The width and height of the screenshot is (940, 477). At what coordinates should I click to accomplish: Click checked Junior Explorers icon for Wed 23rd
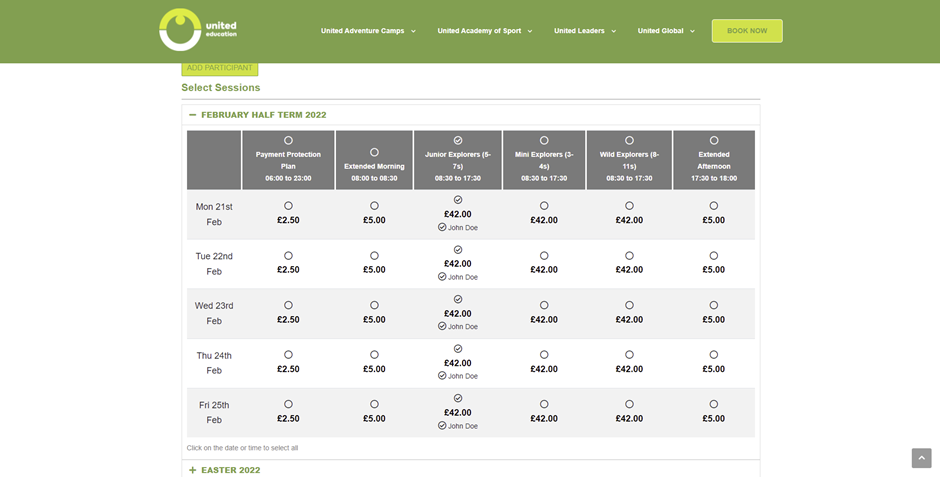[458, 299]
